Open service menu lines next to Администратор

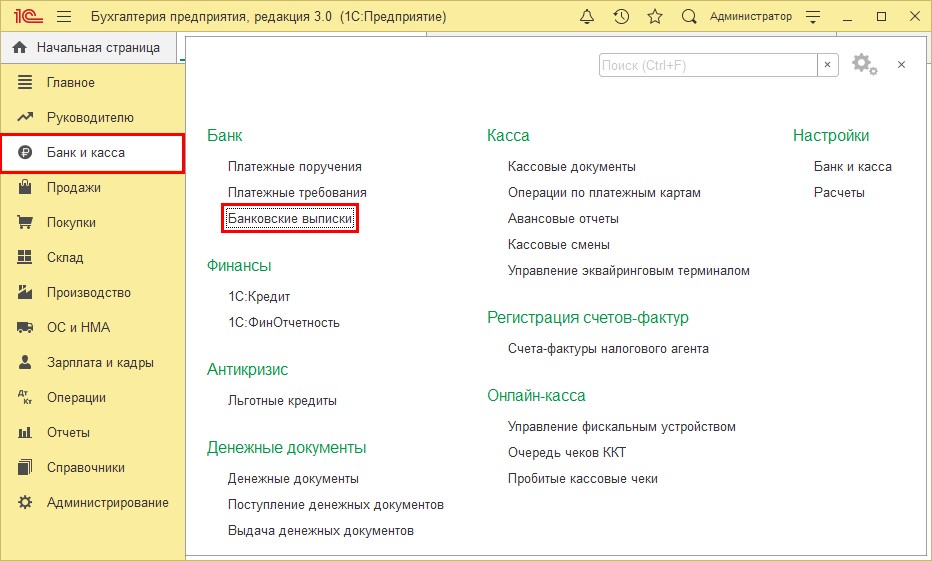pos(813,17)
